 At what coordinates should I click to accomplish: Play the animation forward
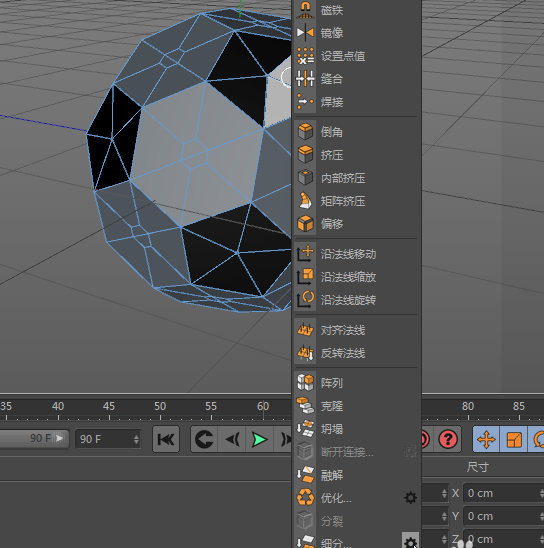point(260,439)
